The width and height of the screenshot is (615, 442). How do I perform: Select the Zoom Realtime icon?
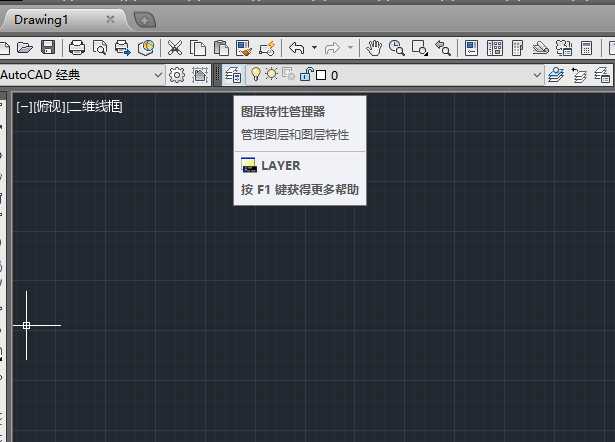point(397,48)
